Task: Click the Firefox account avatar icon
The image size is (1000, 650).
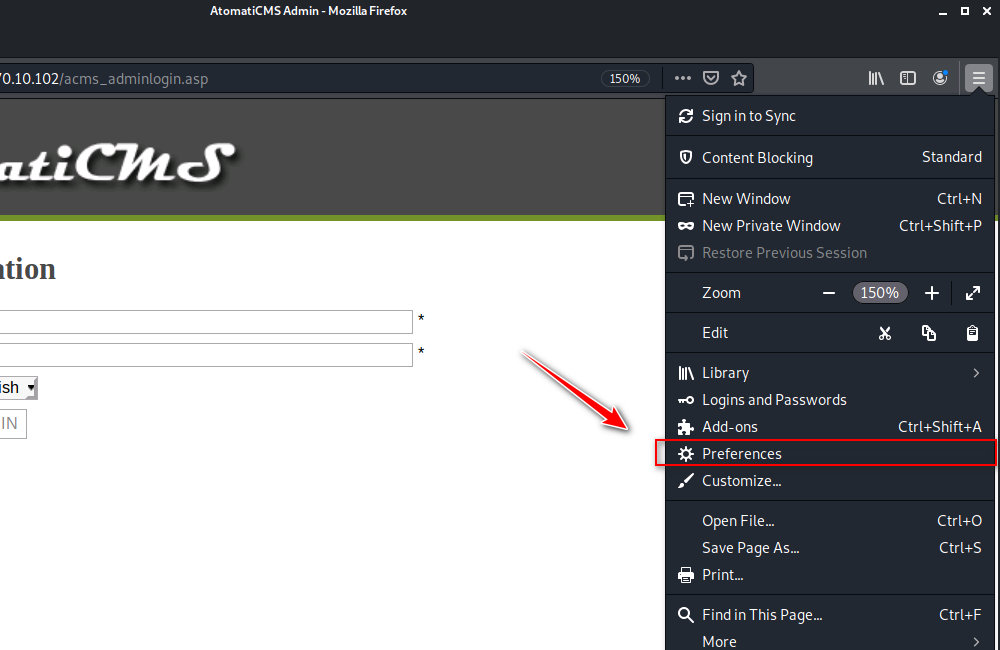Action: (940, 78)
